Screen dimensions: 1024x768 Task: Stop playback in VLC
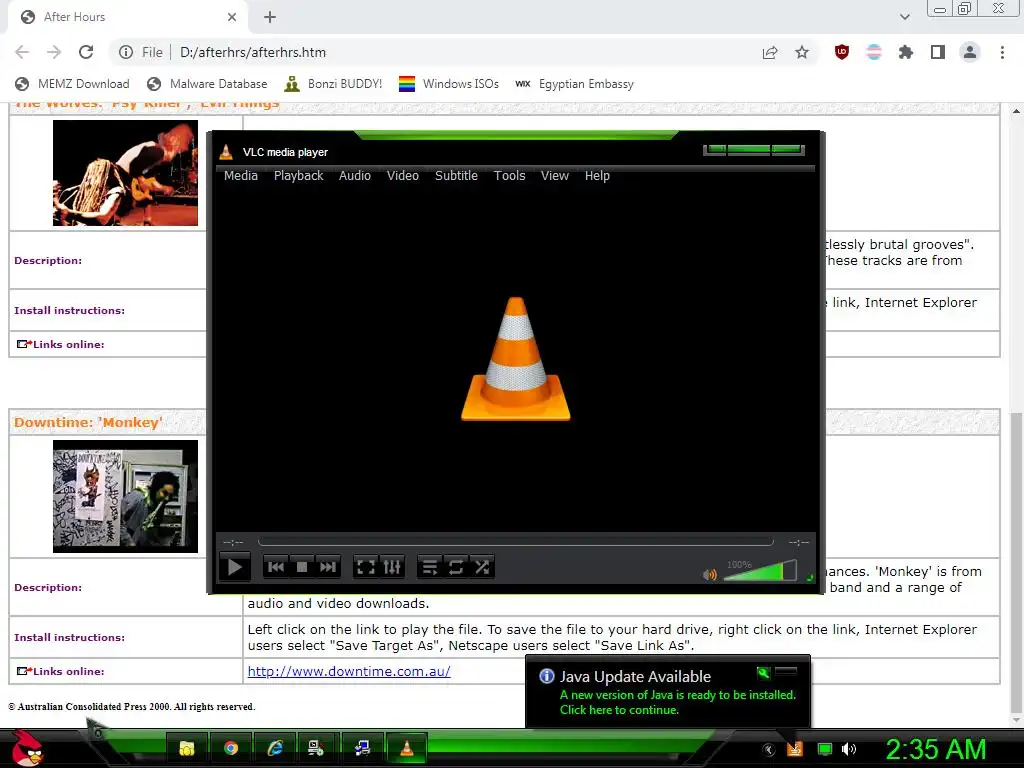(x=302, y=567)
